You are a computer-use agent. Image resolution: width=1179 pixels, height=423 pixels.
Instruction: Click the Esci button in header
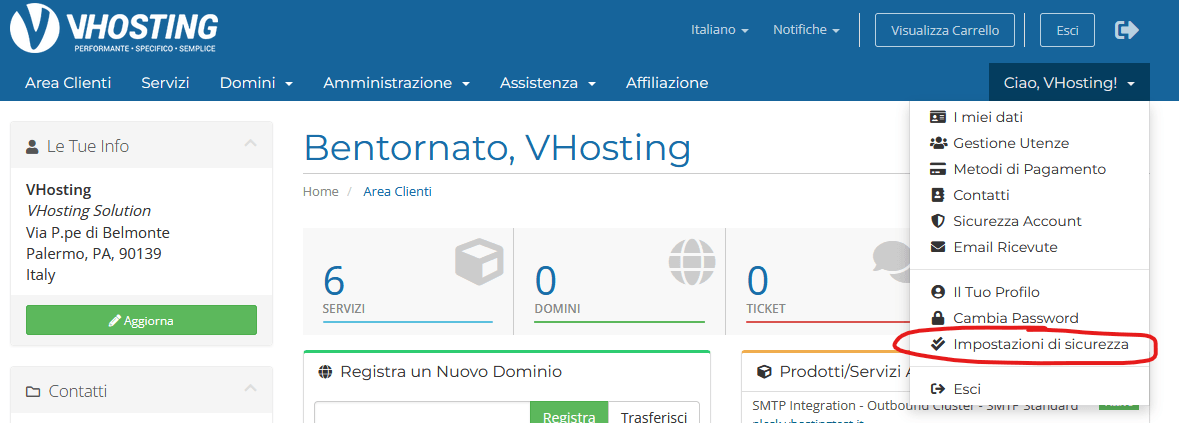[x=1067, y=30]
